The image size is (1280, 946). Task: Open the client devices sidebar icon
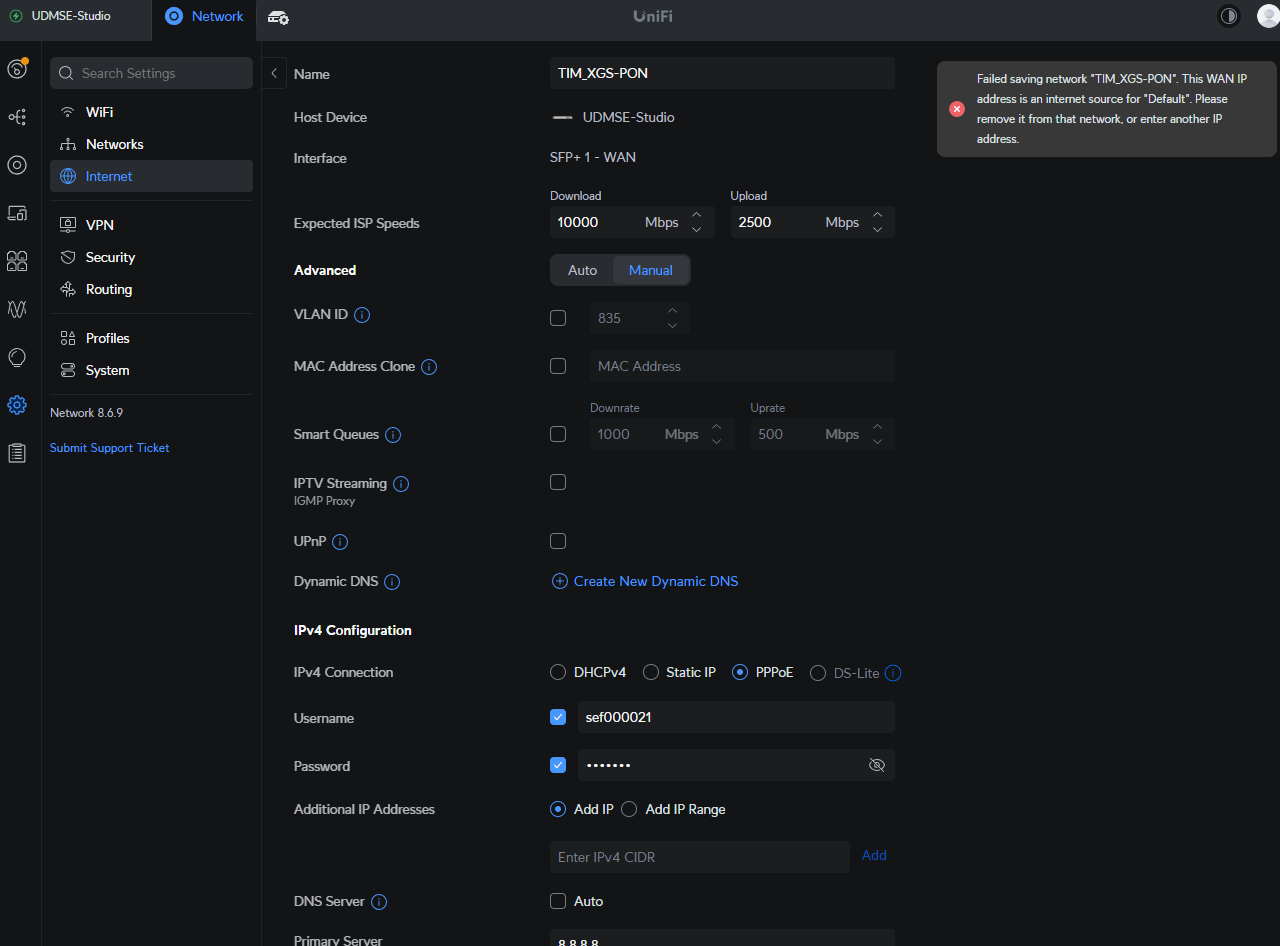pyautogui.click(x=17, y=213)
